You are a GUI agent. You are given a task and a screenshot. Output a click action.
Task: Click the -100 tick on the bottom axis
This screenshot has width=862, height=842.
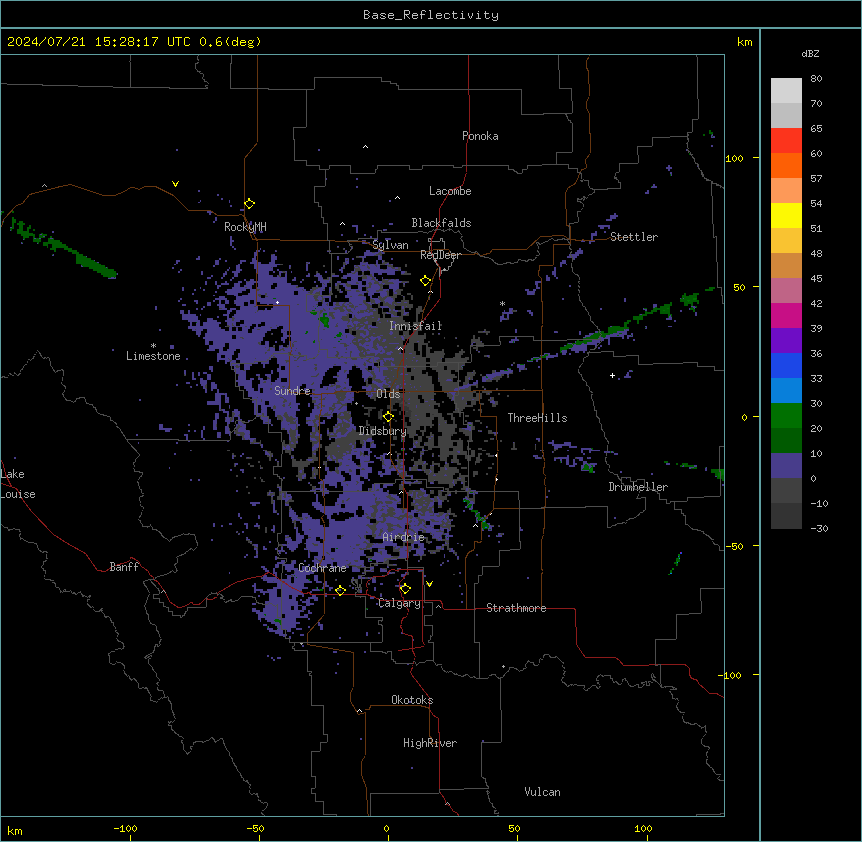click(x=125, y=829)
